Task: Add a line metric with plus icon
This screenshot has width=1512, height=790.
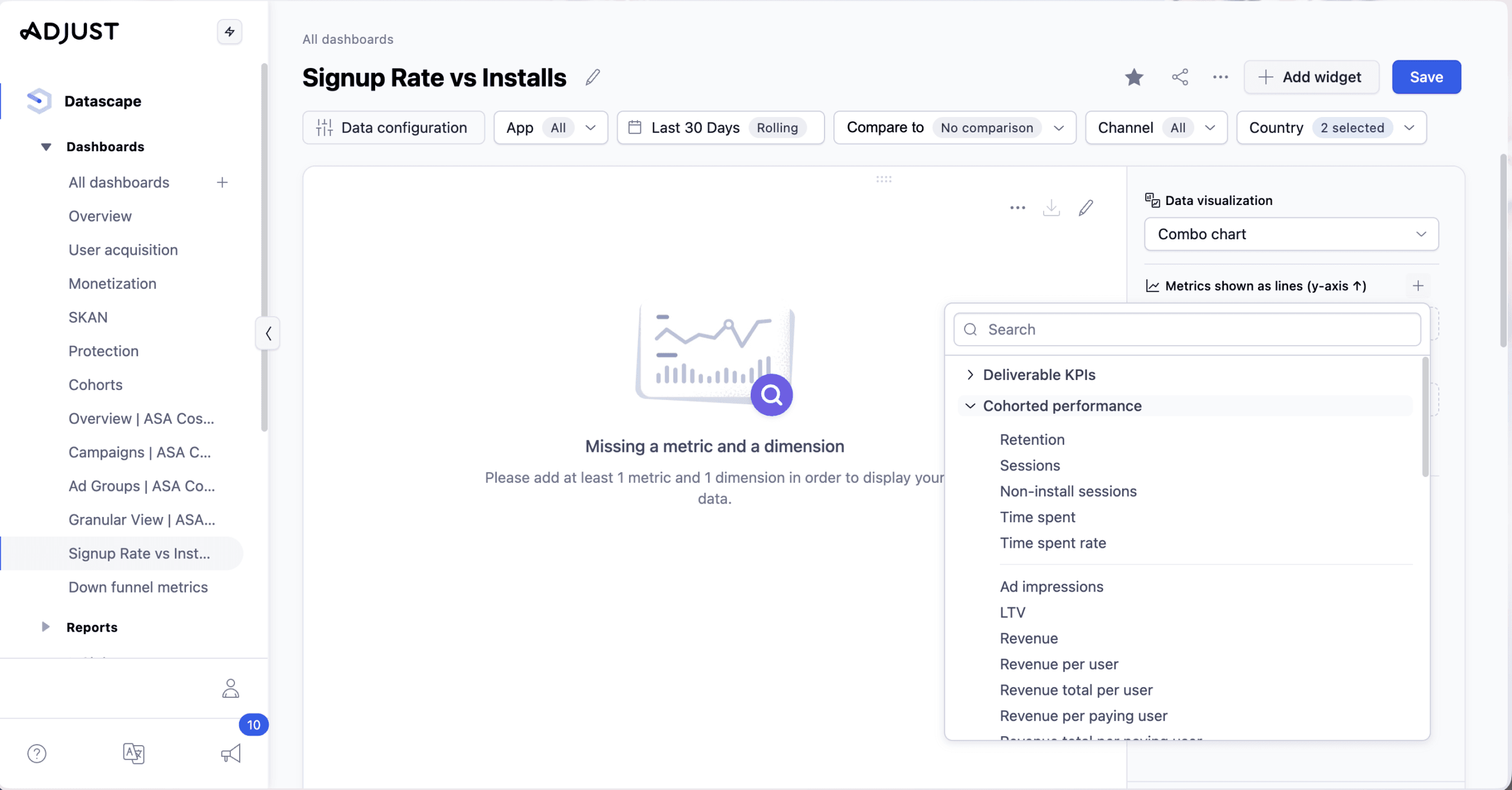Action: [x=1418, y=286]
